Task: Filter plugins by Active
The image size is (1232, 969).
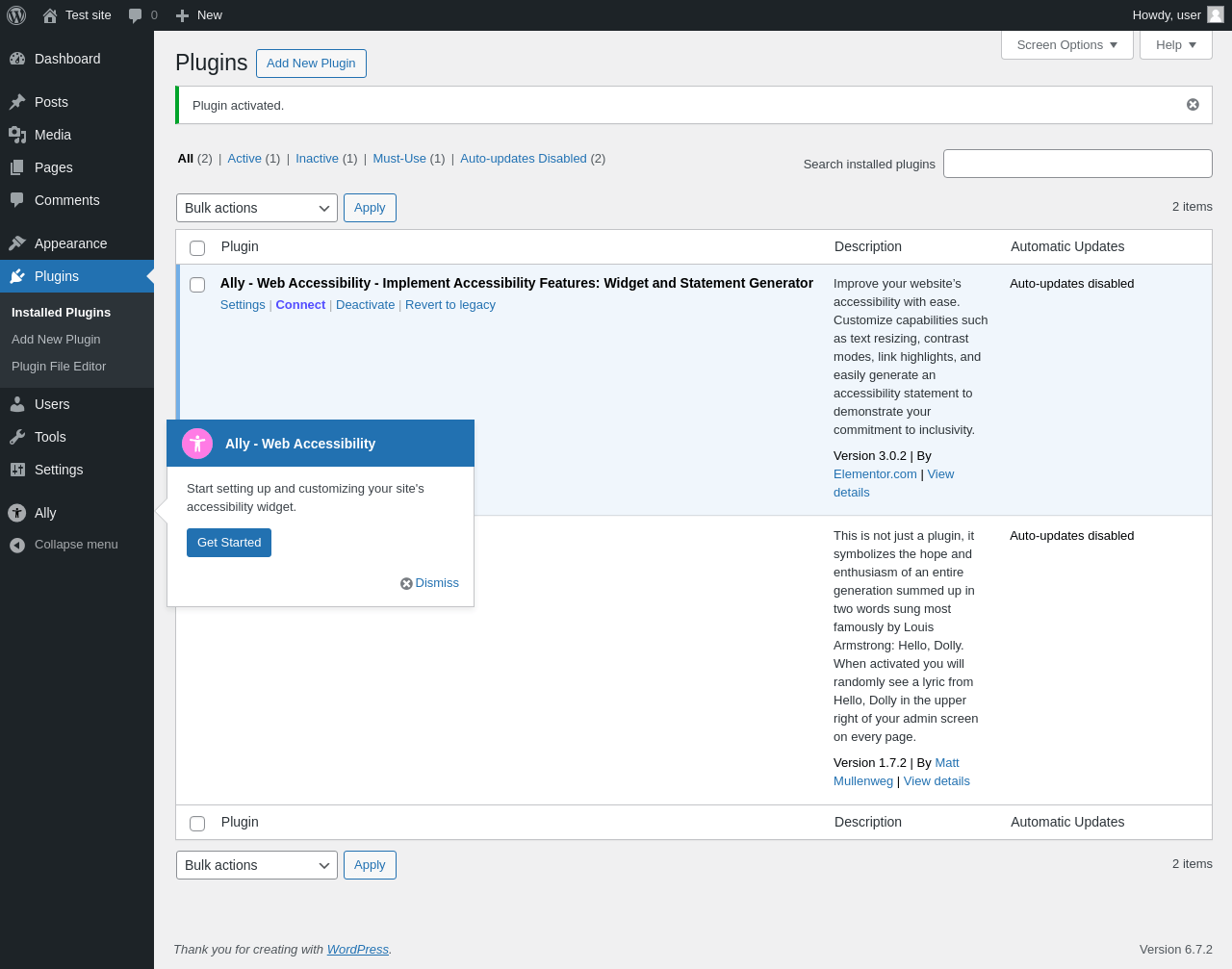Action: (x=244, y=159)
